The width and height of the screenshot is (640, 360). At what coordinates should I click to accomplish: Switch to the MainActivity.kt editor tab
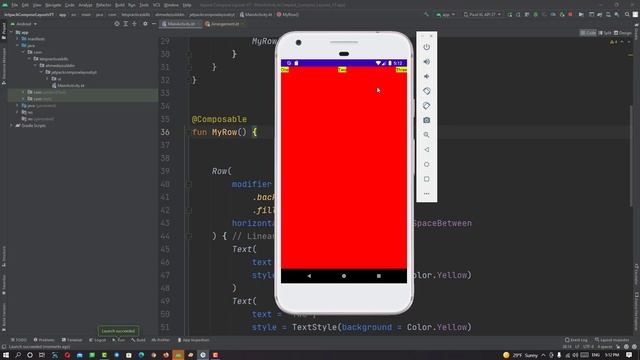[180, 24]
